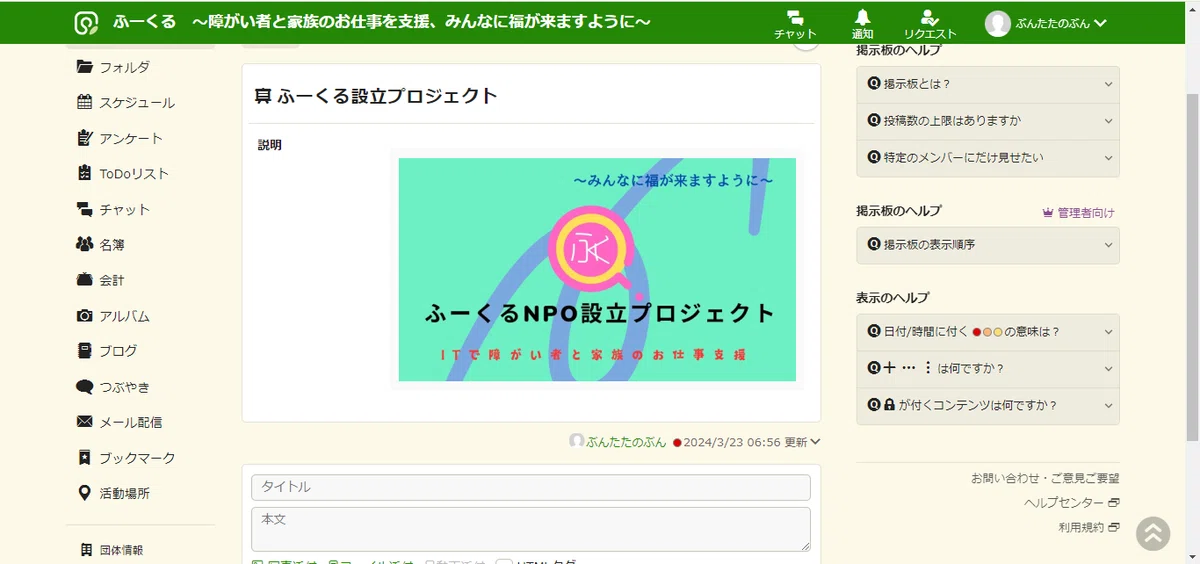The image size is (1200, 564).
Task: Open the 通知 bell notifications
Action: [862, 24]
